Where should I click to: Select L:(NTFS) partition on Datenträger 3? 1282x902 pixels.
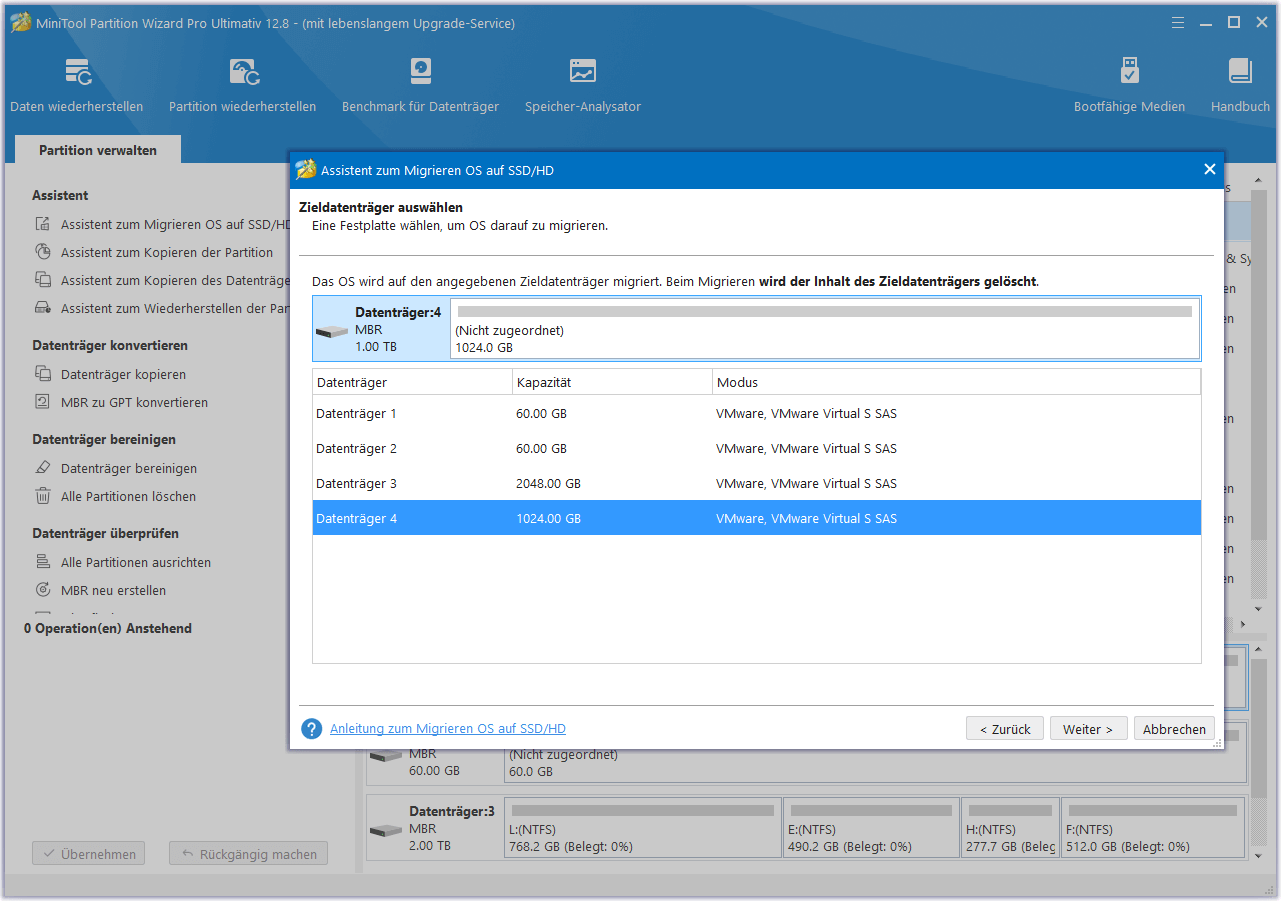(643, 828)
